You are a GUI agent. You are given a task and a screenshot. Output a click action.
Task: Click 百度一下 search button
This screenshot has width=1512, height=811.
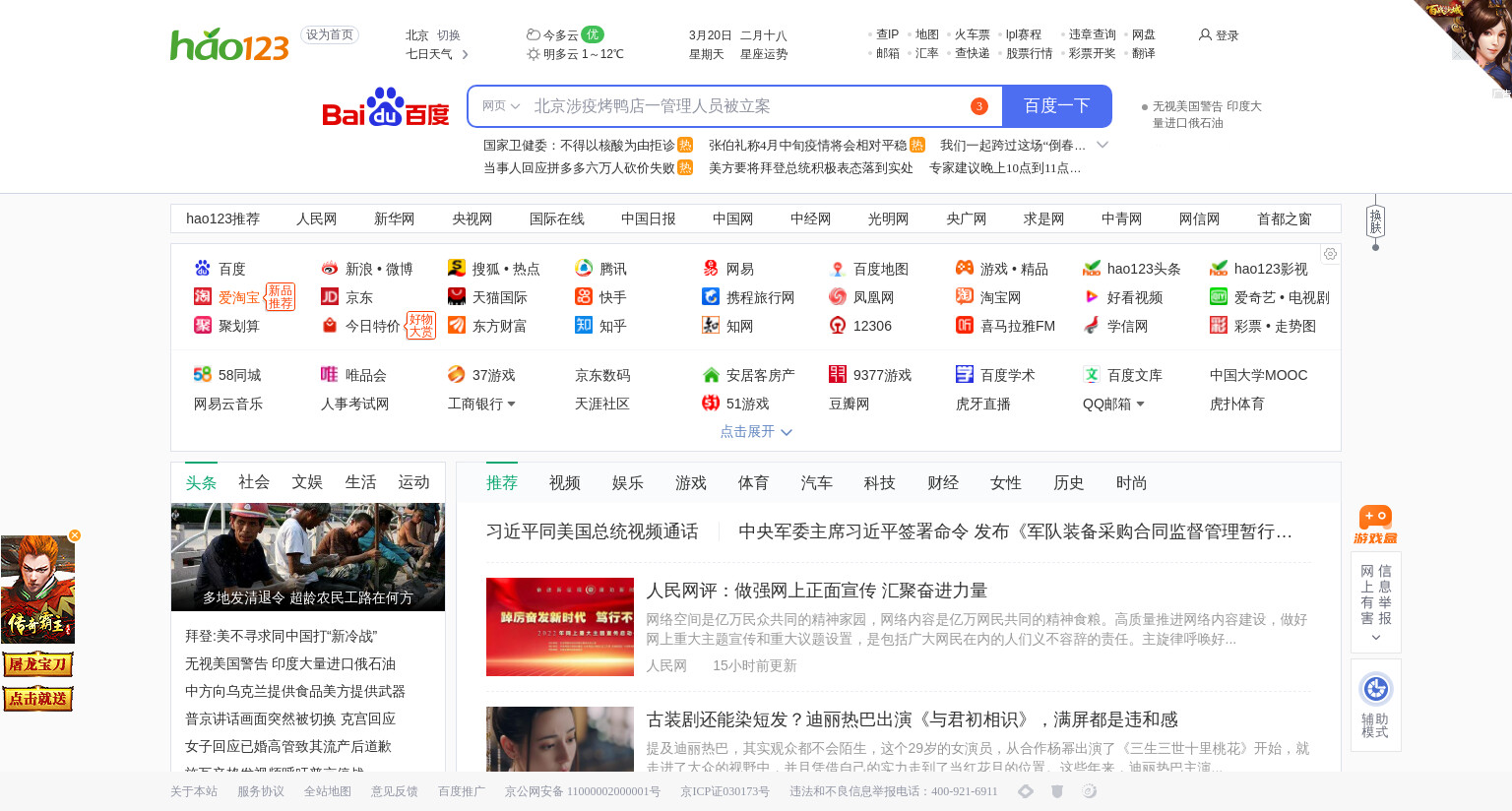(1057, 106)
